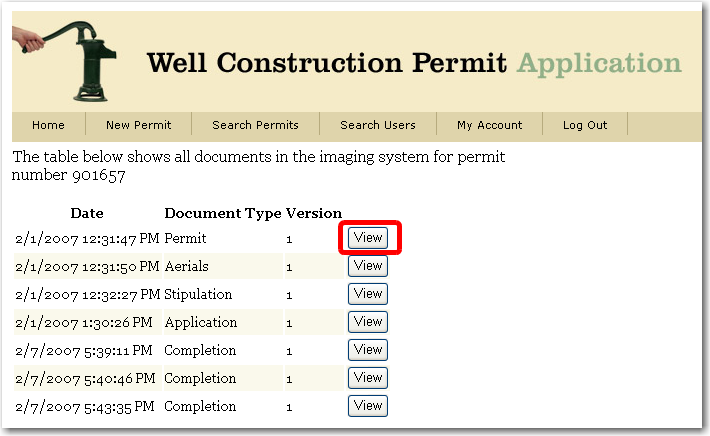This screenshot has height=436, width=710.
Task: Click the Version column header
Action: [314, 213]
